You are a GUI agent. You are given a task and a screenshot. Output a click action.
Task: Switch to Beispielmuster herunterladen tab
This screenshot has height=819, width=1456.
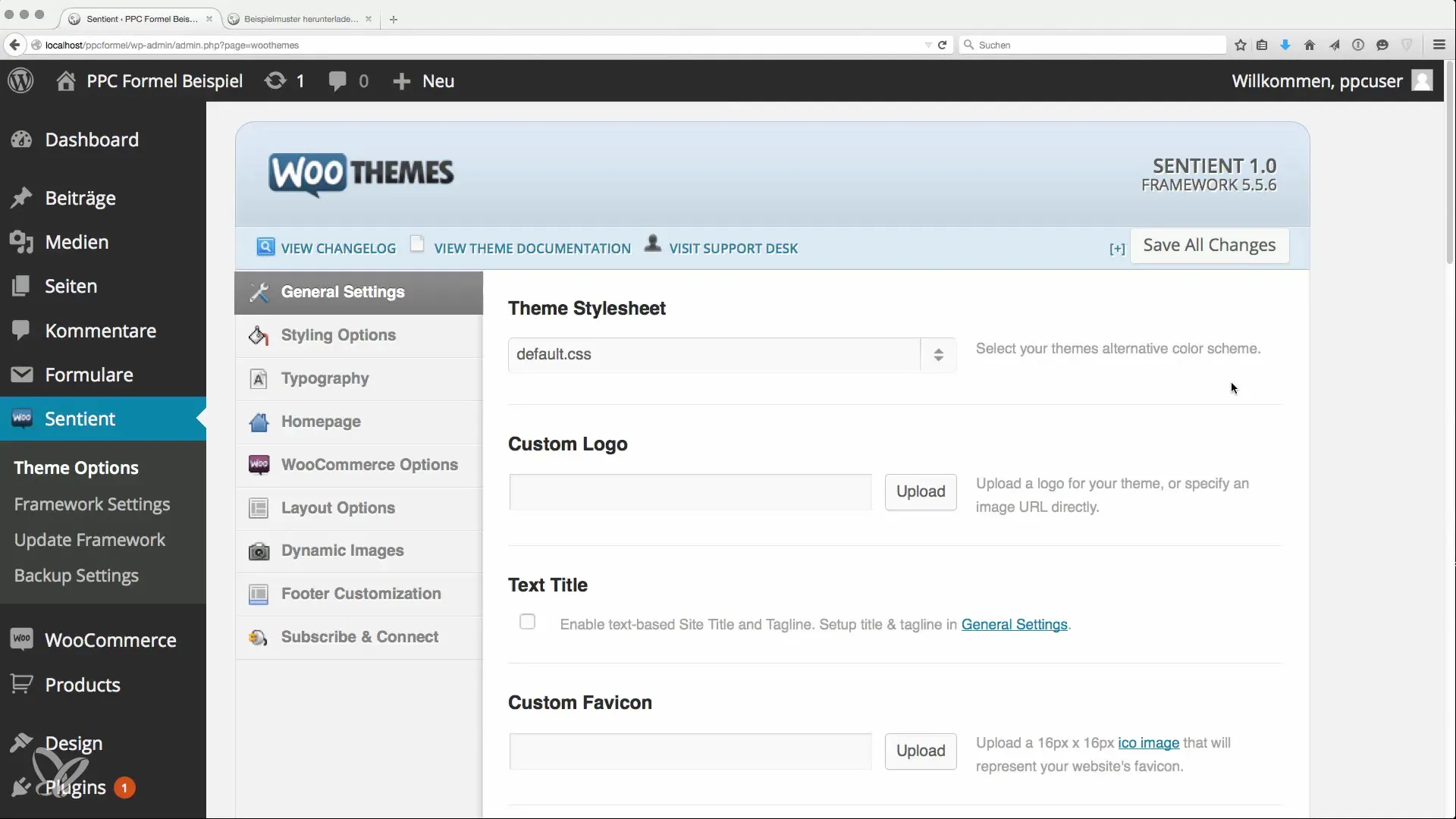(x=301, y=19)
